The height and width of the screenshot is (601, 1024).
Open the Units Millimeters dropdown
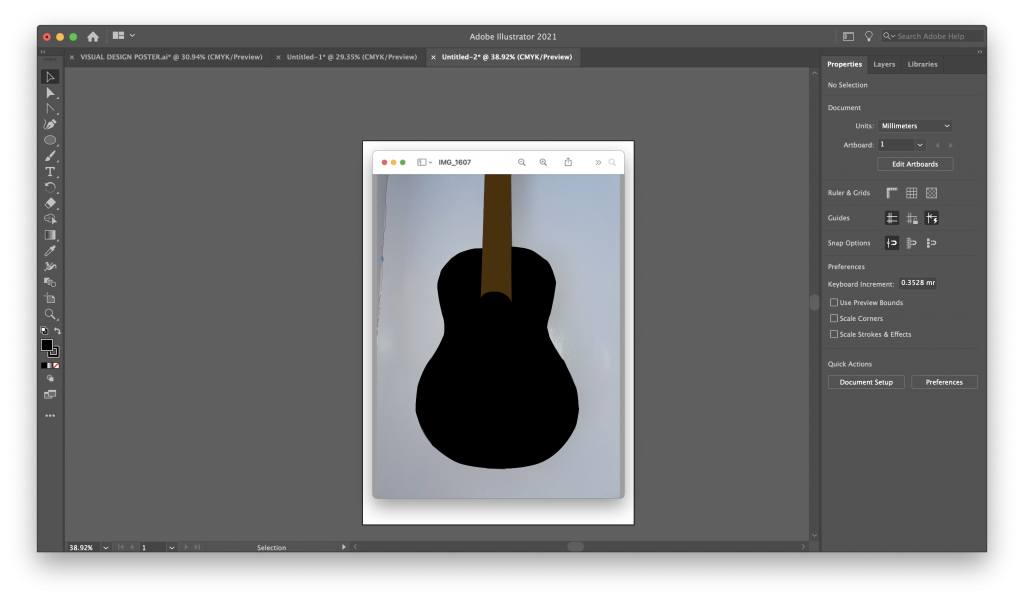click(915, 126)
